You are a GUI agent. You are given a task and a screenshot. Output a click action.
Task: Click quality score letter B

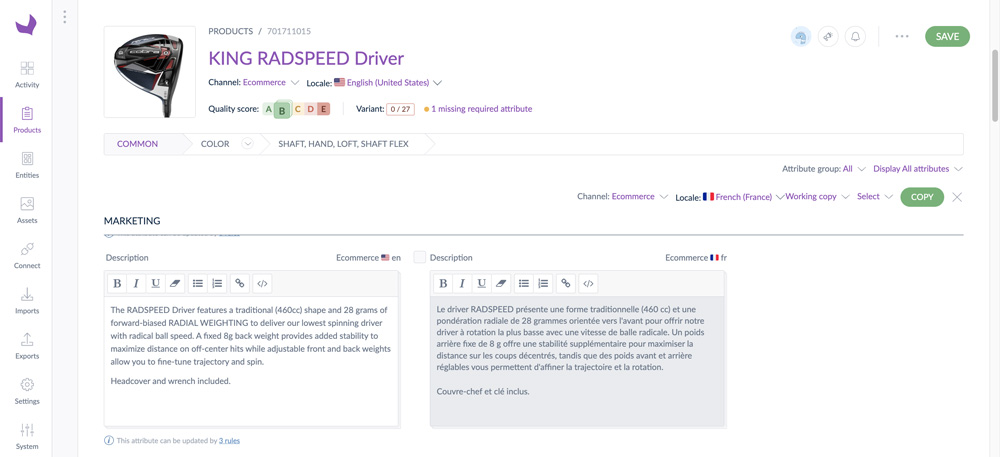[x=283, y=110]
